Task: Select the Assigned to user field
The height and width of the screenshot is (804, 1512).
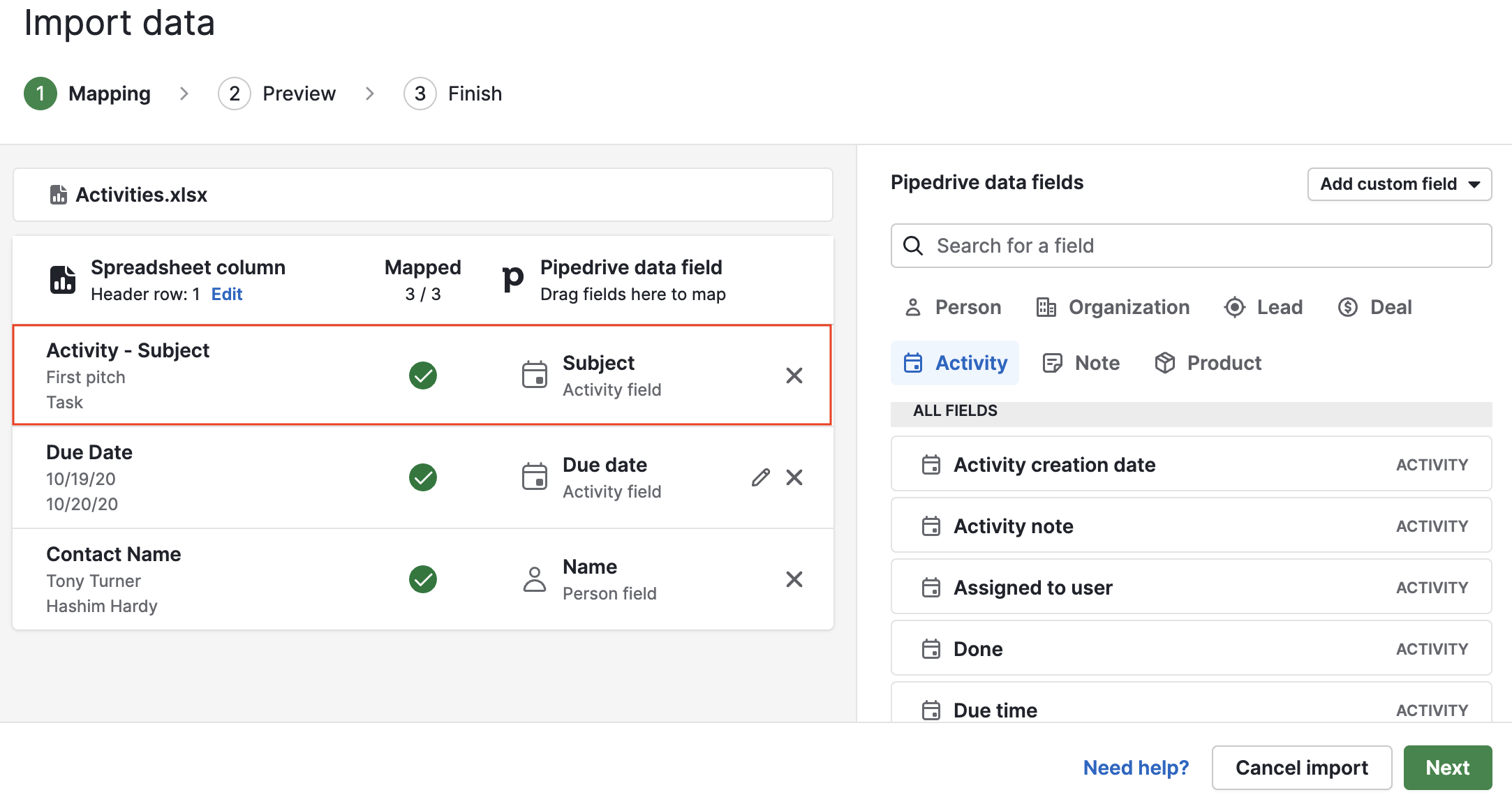Action: (1192, 587)
